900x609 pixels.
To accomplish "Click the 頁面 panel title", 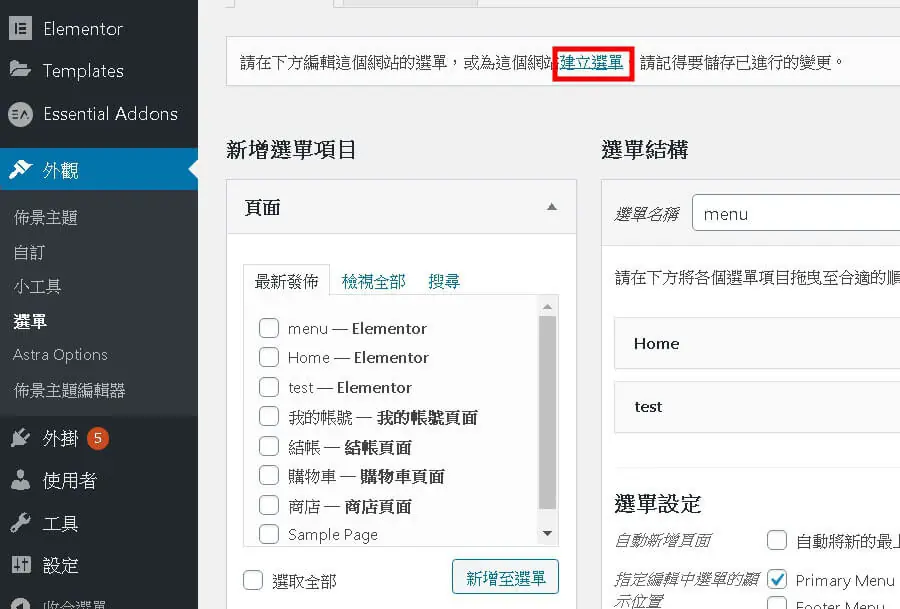I will coord(262,207).
